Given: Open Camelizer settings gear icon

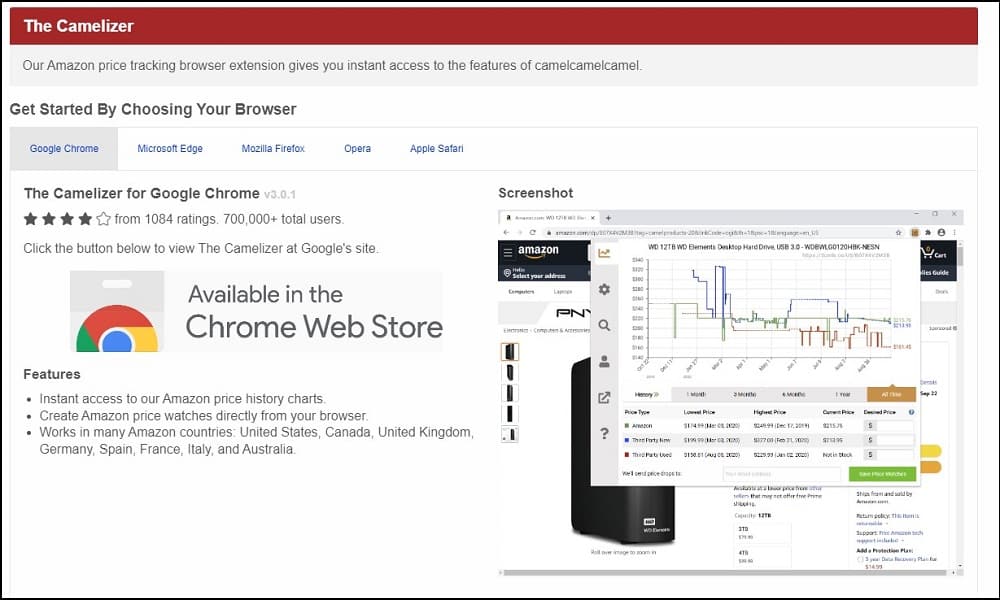Looking at the screenshot, I should pyautogui.click(x=604, y=289).
